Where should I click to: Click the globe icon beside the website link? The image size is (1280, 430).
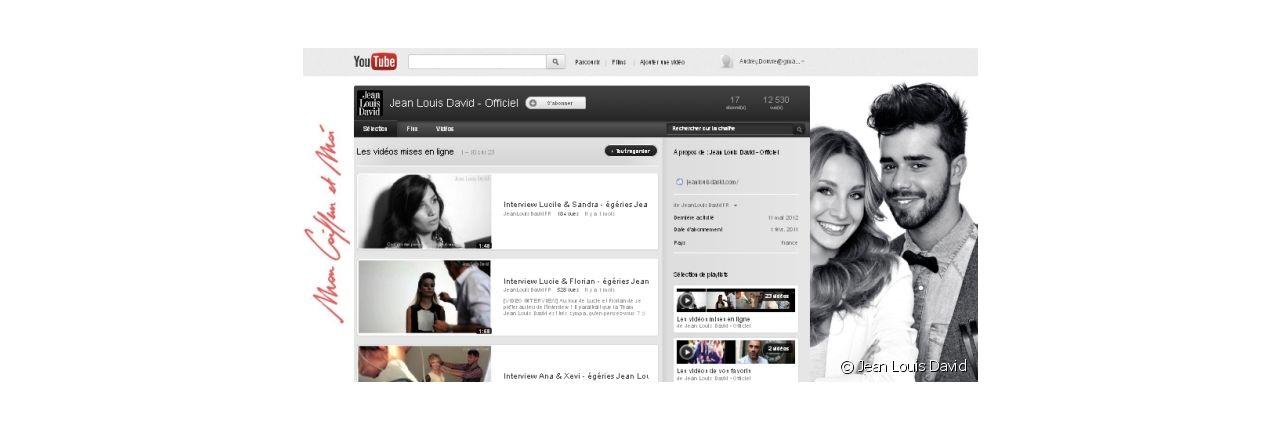point(680,182)
